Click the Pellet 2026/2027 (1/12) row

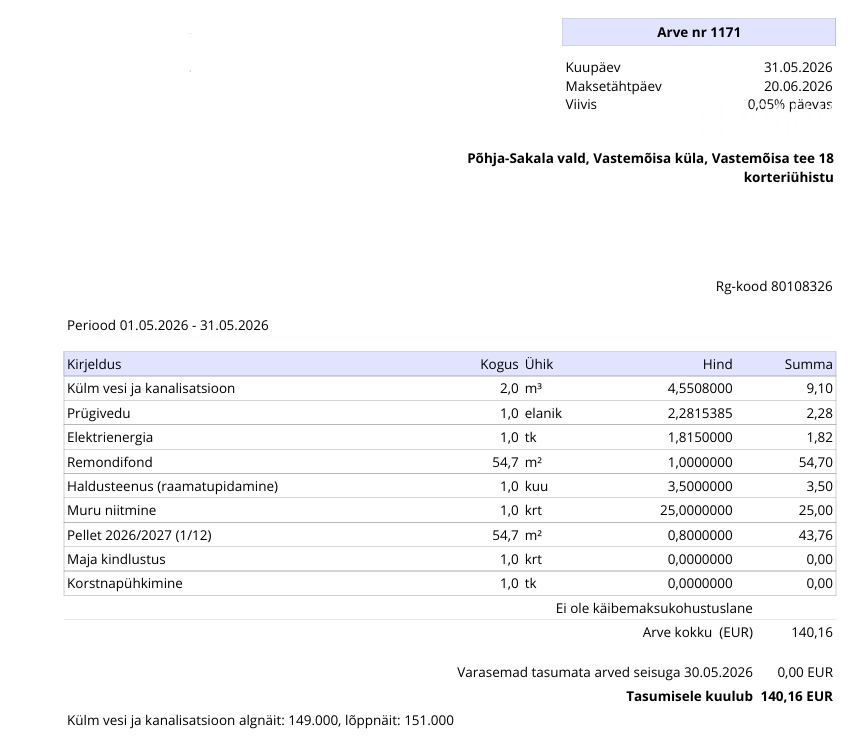tap(450, 535)
